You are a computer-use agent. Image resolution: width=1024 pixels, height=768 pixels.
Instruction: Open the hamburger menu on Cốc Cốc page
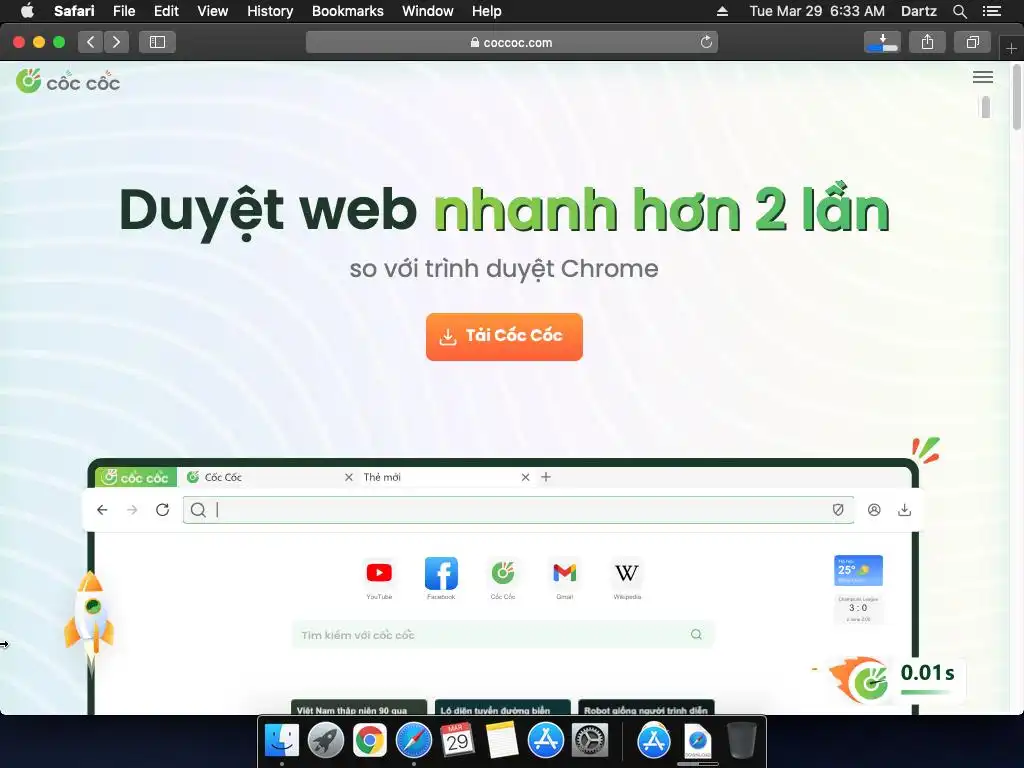pyautogui.click(x=982, y=77)
